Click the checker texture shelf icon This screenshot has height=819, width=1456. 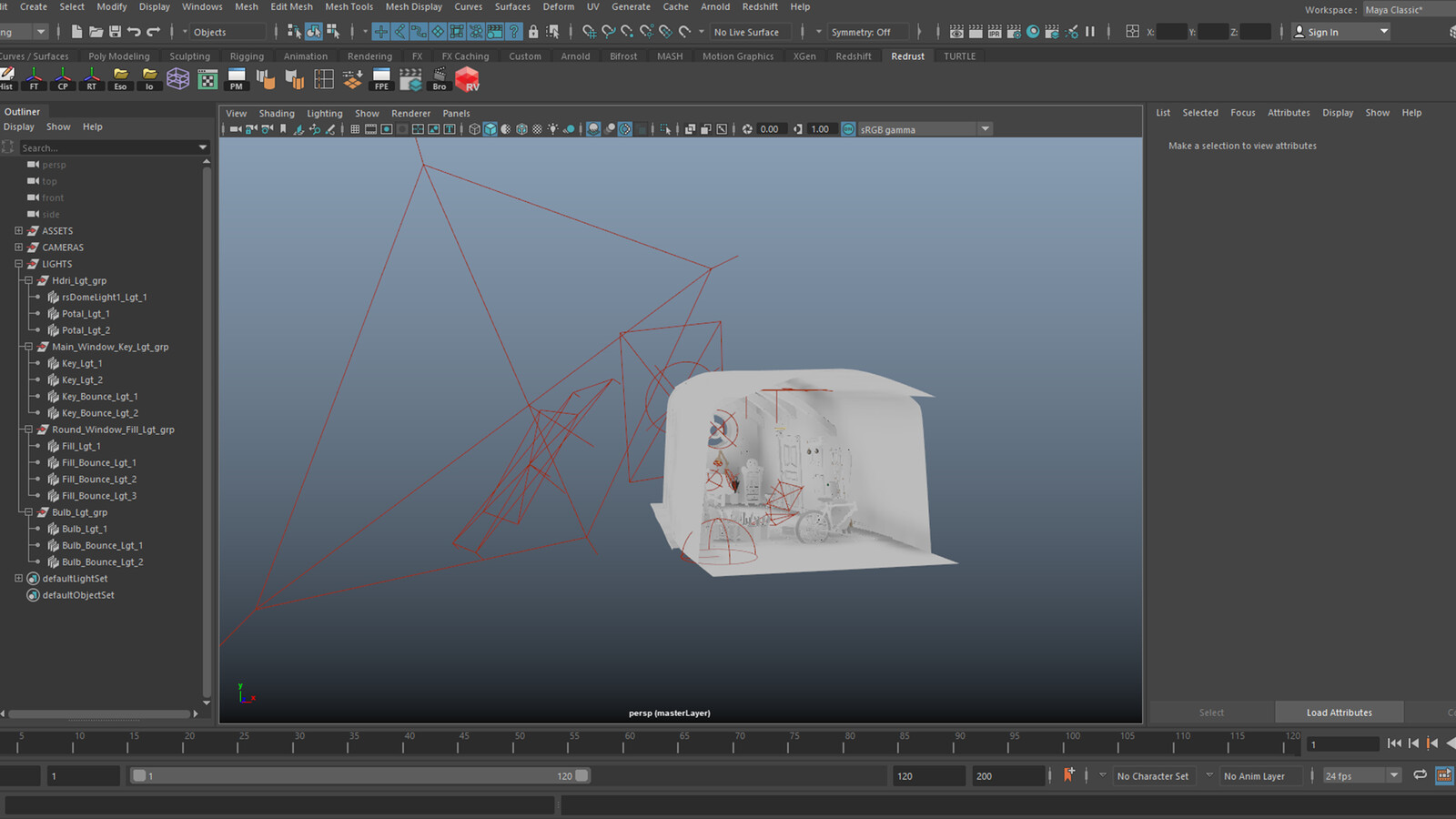coord(207,80)
